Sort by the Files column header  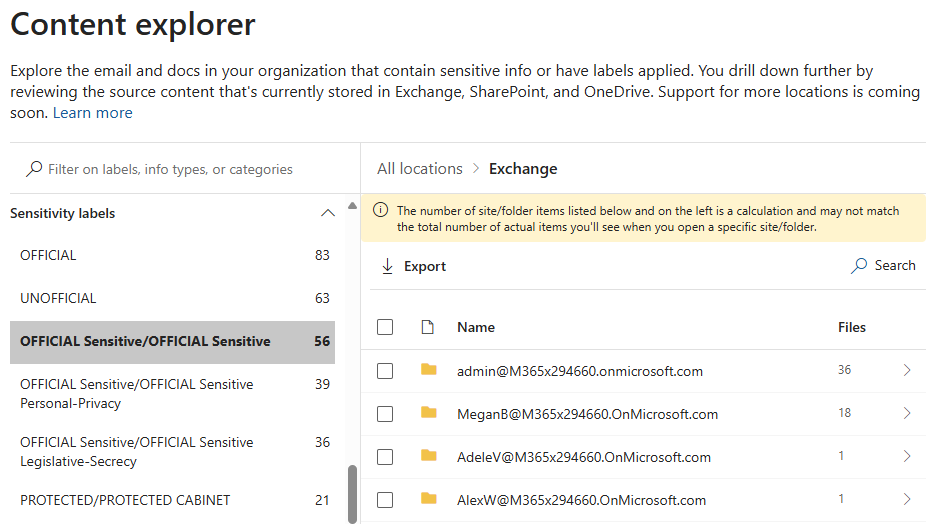pyautogui.click(x=851, y=327)
